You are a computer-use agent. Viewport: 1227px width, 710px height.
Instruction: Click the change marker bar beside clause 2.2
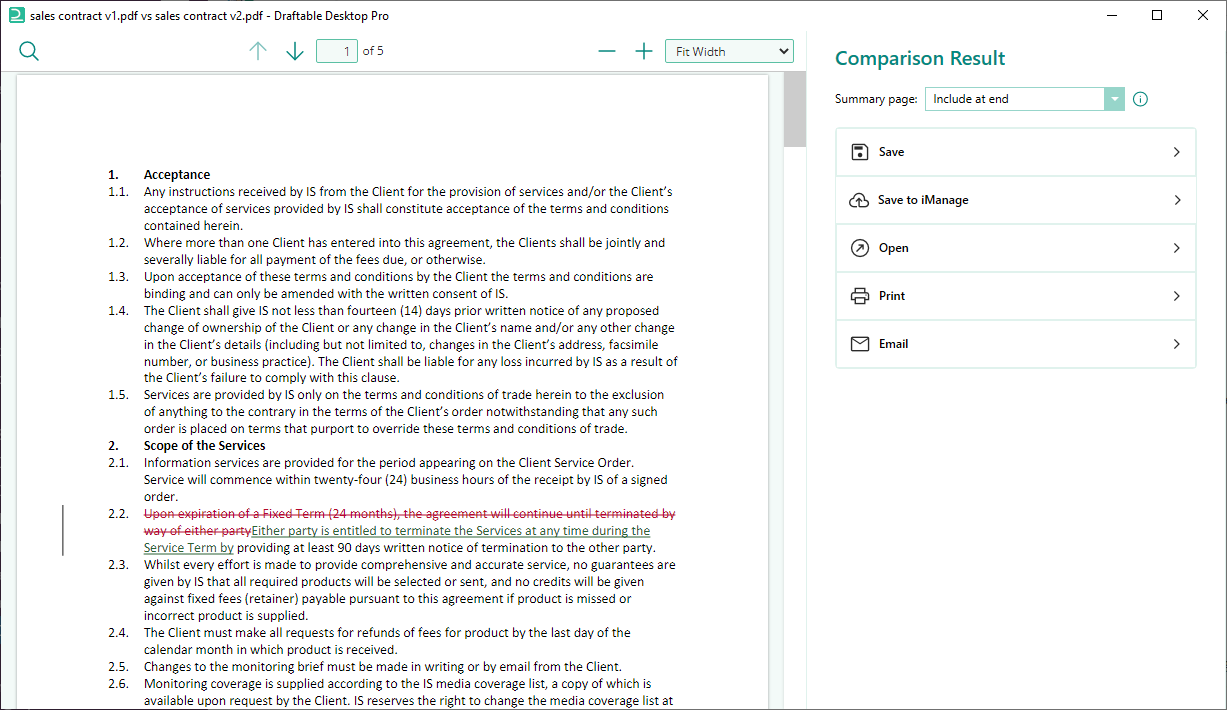coord(63,530)
